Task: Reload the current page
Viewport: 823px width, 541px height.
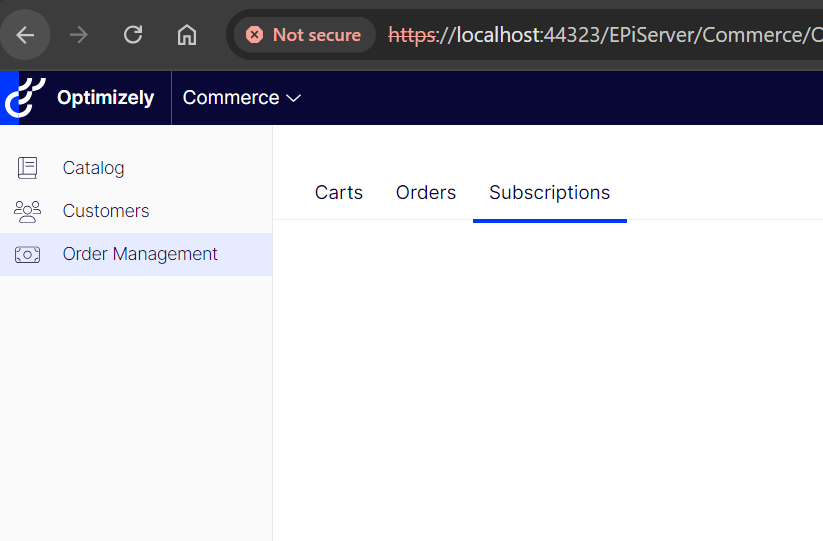Action: [133, 35]
